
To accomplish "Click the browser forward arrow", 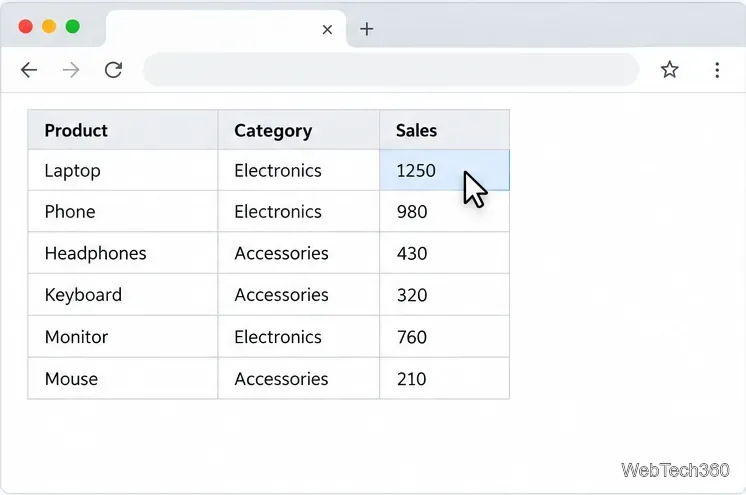I will point(71,70).
